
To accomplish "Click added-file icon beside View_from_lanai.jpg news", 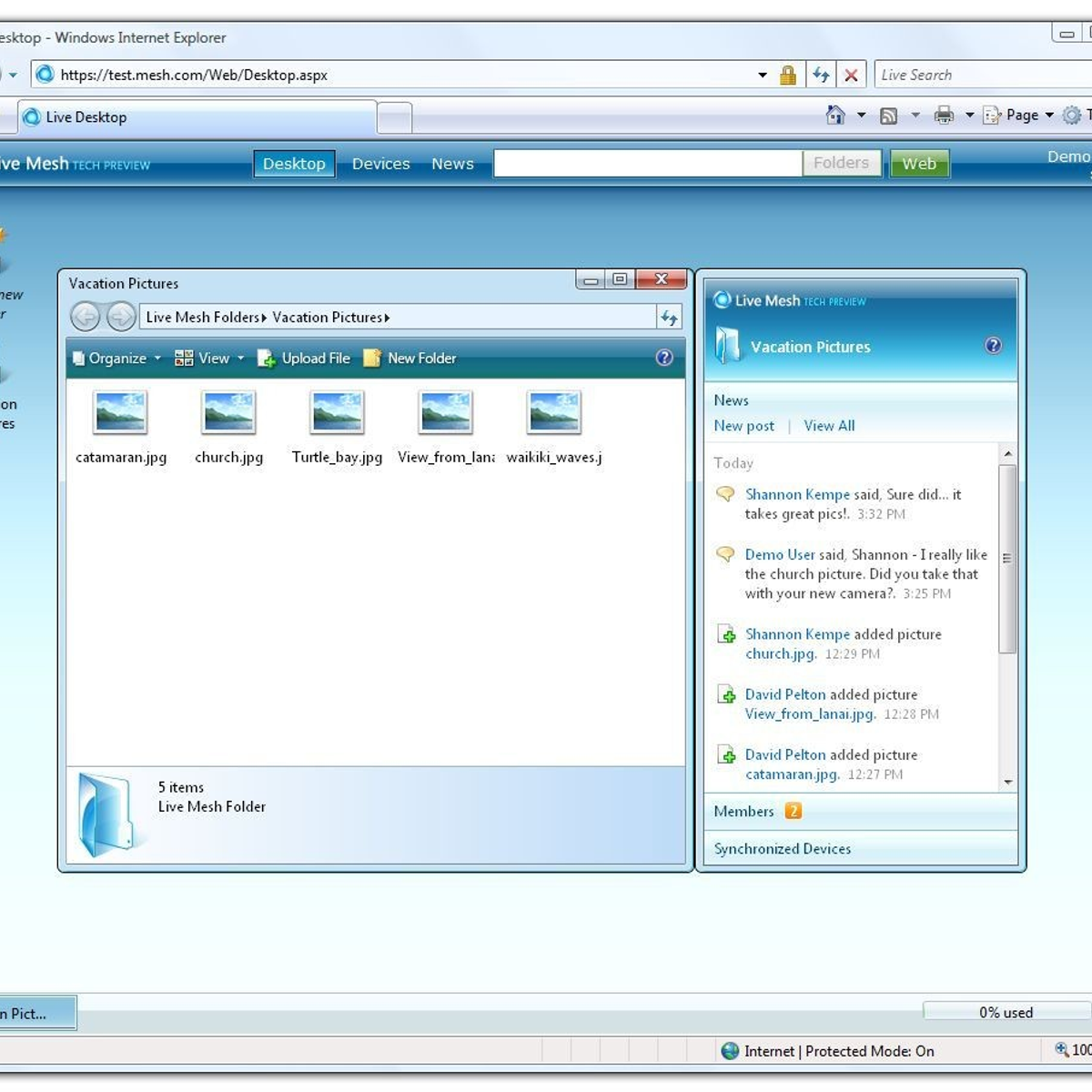I will click(726, 694).
